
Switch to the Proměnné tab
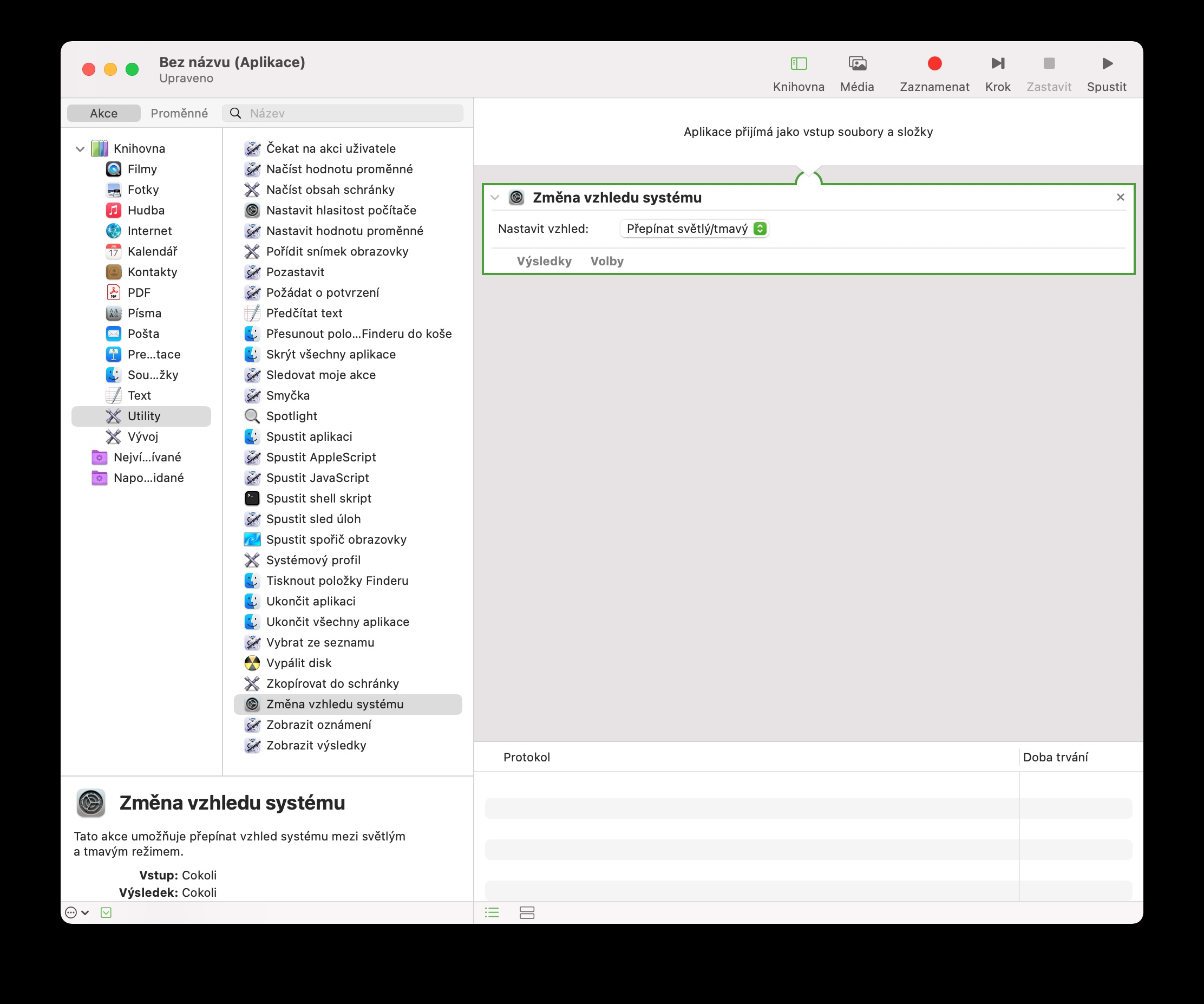(x=179, y=114)
